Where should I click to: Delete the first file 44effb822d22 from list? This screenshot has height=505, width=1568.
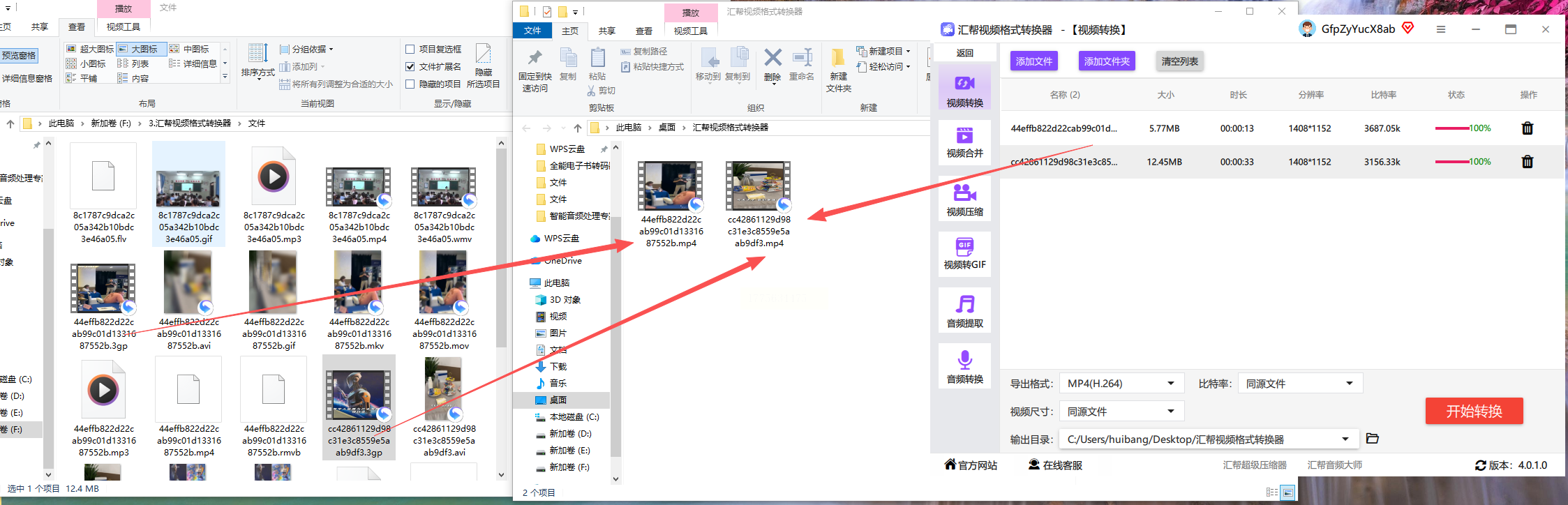click(1527, 128)
